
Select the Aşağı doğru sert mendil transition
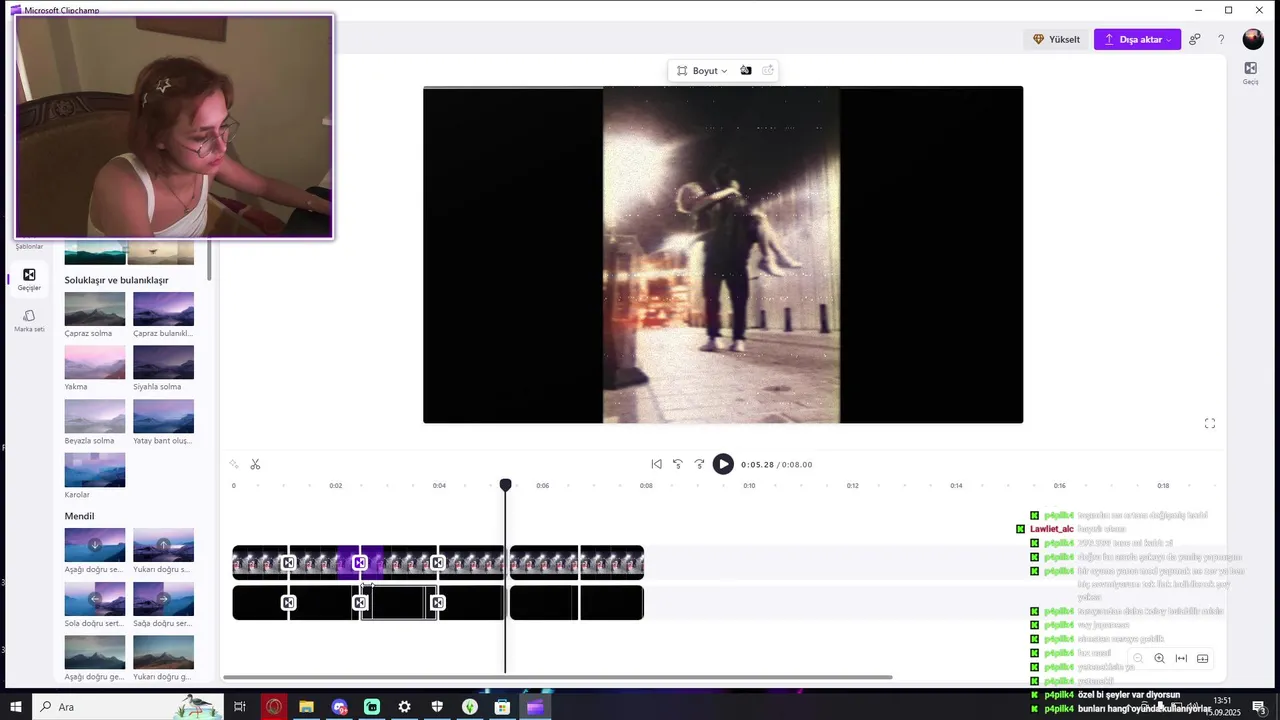point(95,545)
